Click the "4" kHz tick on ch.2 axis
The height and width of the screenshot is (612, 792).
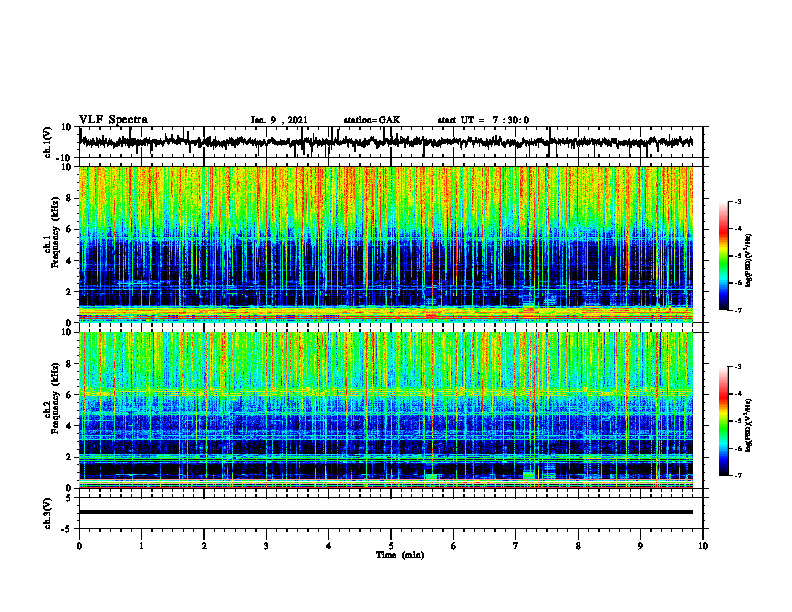click(69, 426)
